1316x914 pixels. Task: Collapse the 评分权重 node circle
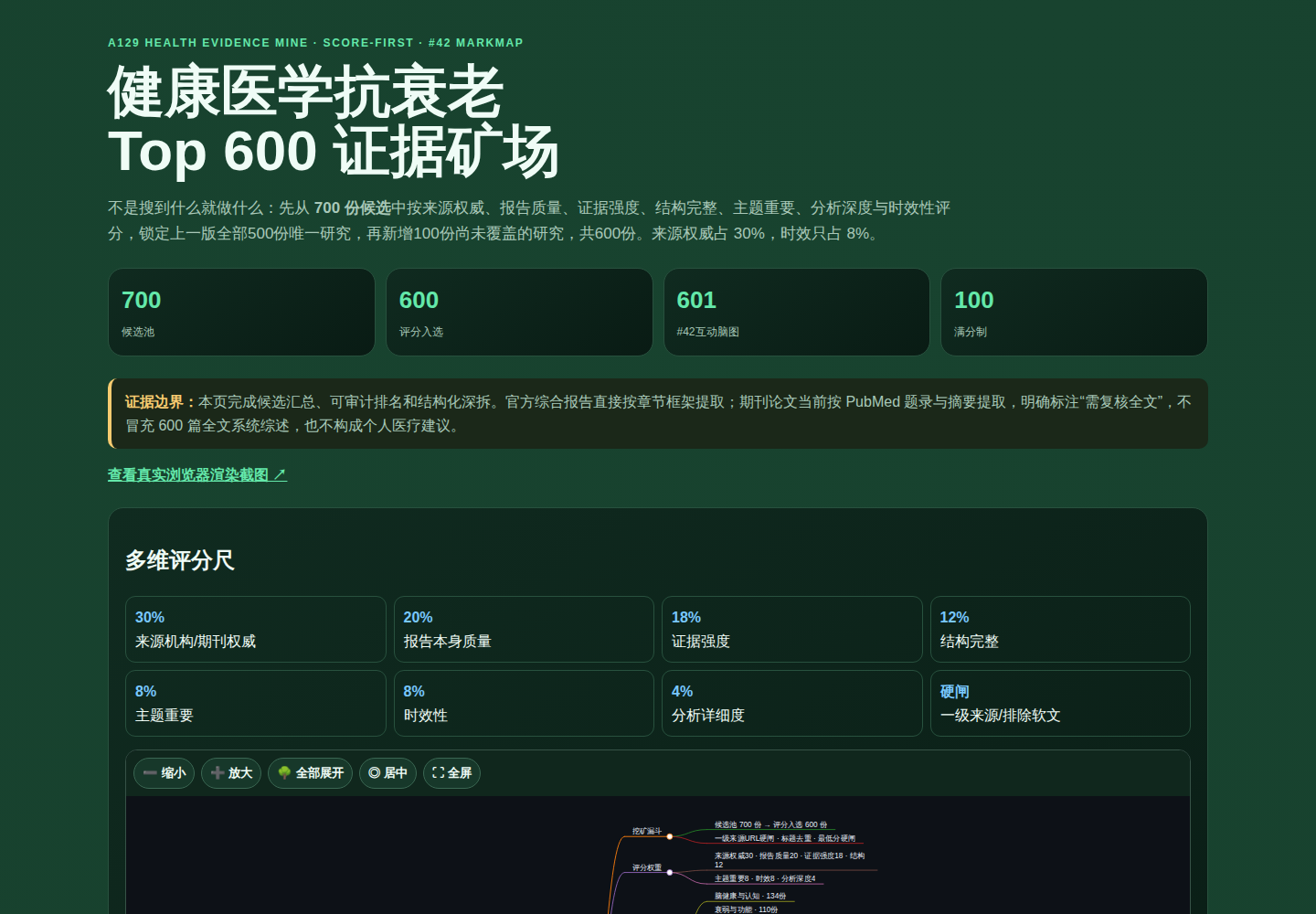[x=670, y=872]
